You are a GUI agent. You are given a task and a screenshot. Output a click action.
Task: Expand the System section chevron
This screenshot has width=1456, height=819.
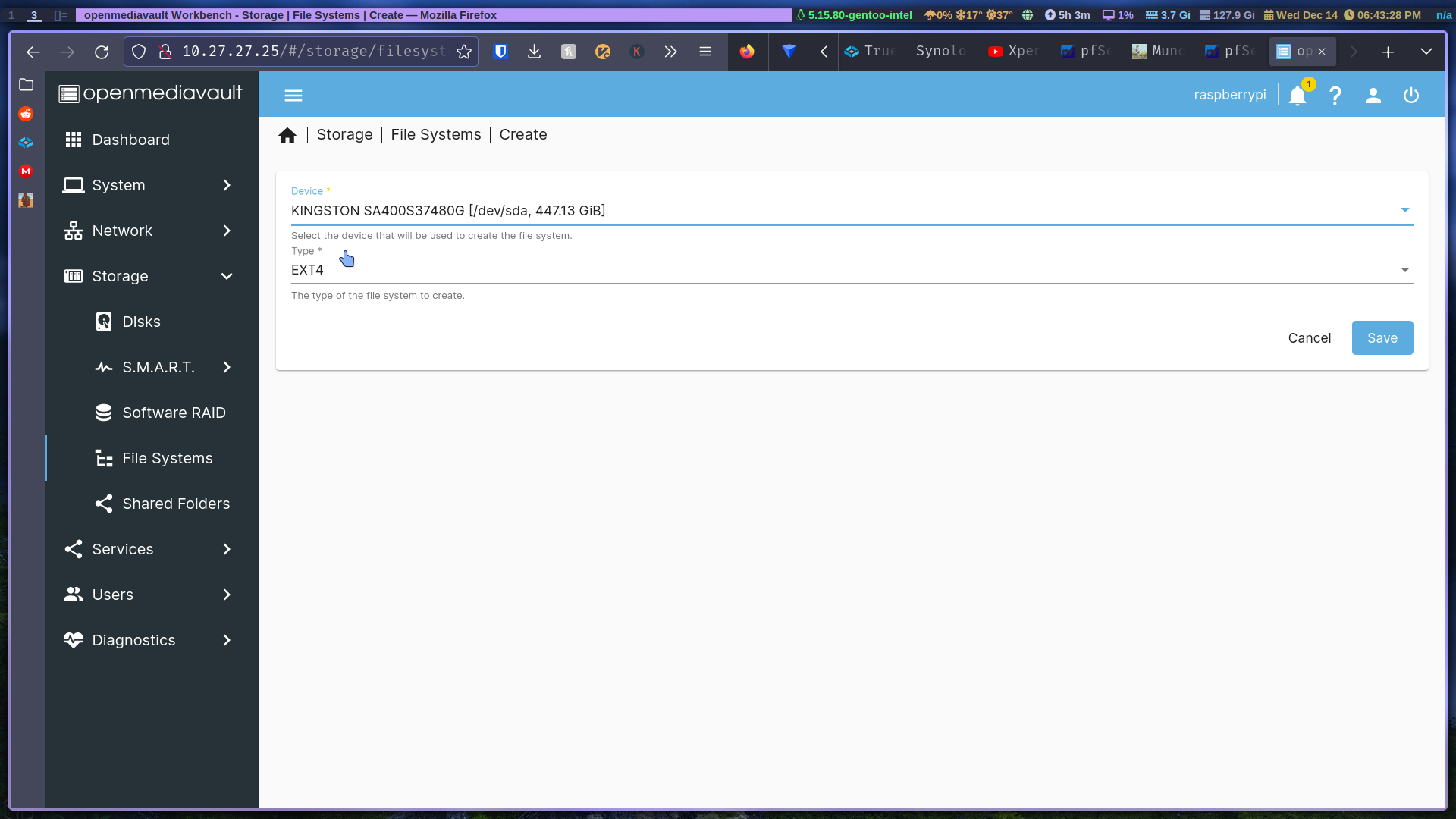(x=226, y=184)
